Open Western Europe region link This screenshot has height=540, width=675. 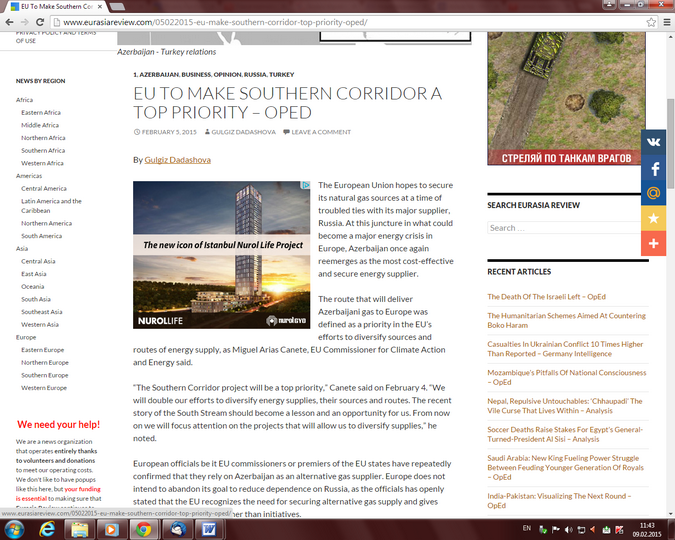44,388
